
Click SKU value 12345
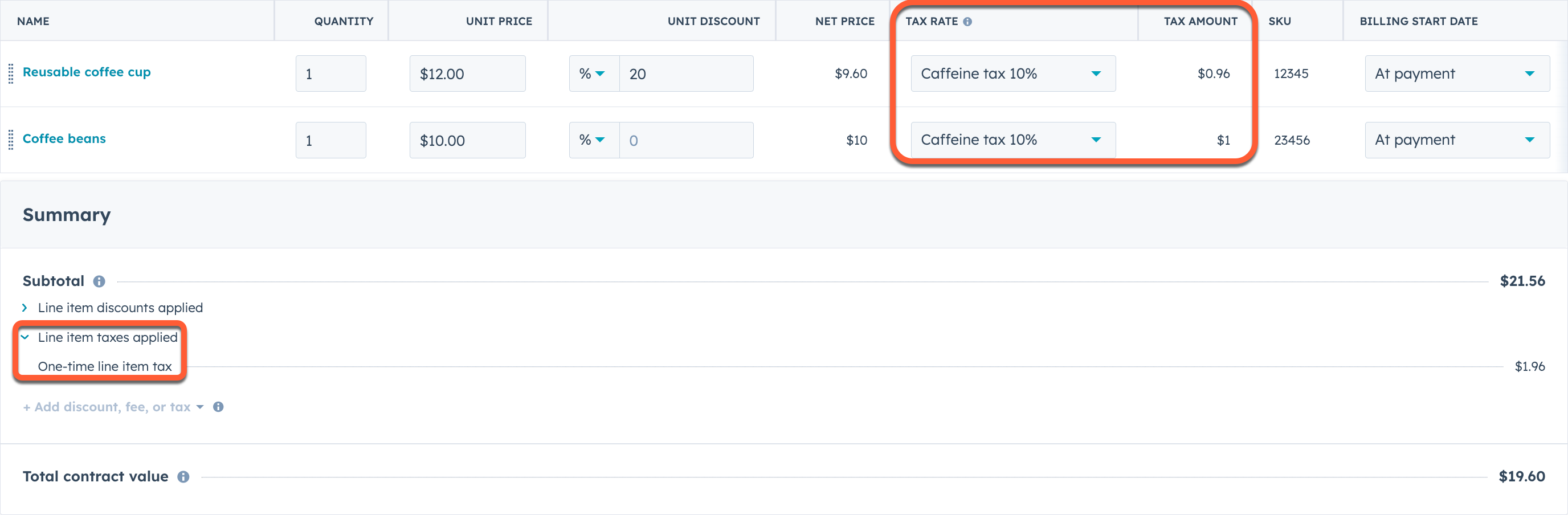pos(1291,73)
